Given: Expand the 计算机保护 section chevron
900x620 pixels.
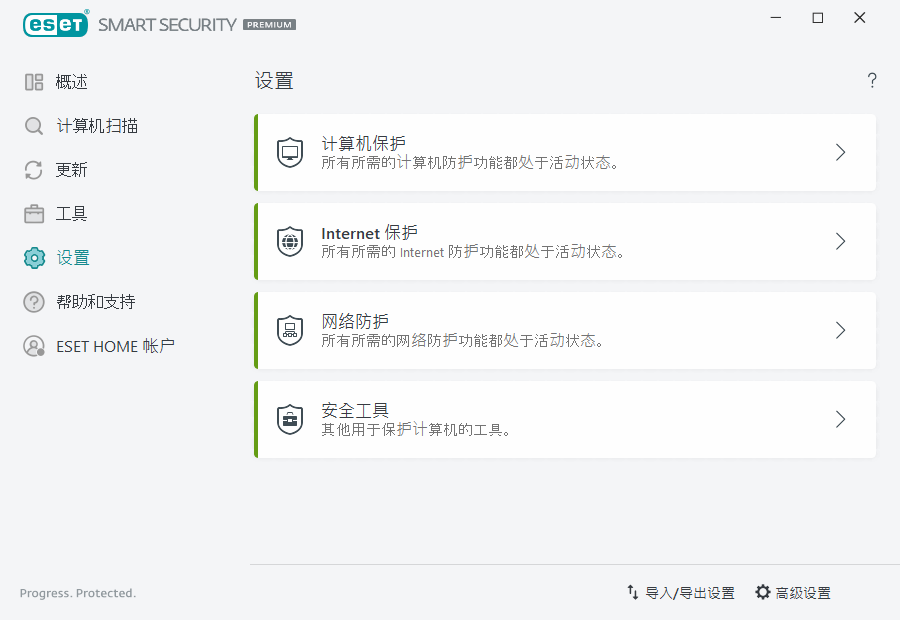Looking at the screenshot, I should coord(840,152).
